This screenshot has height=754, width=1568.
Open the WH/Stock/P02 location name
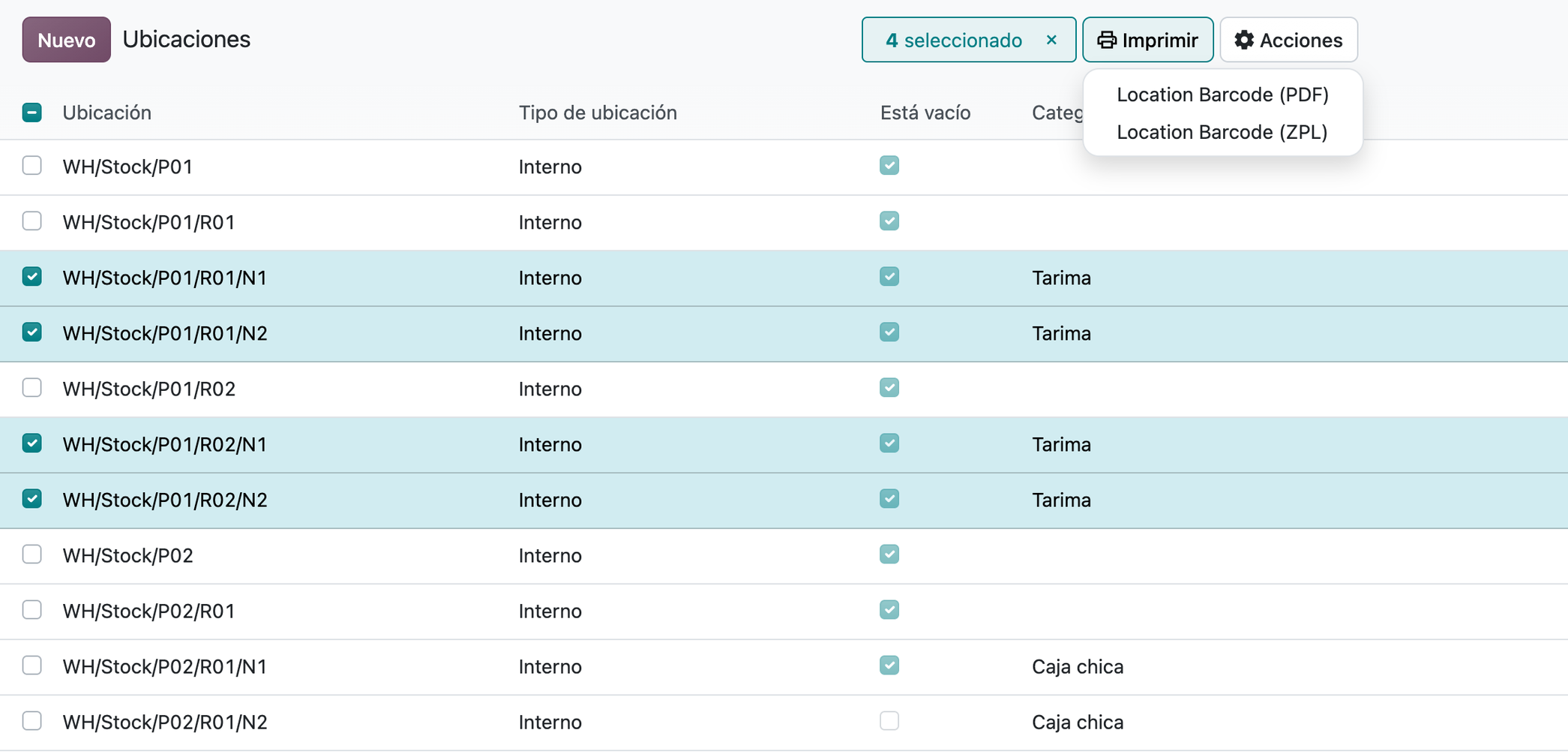click(x=127, y=555)
